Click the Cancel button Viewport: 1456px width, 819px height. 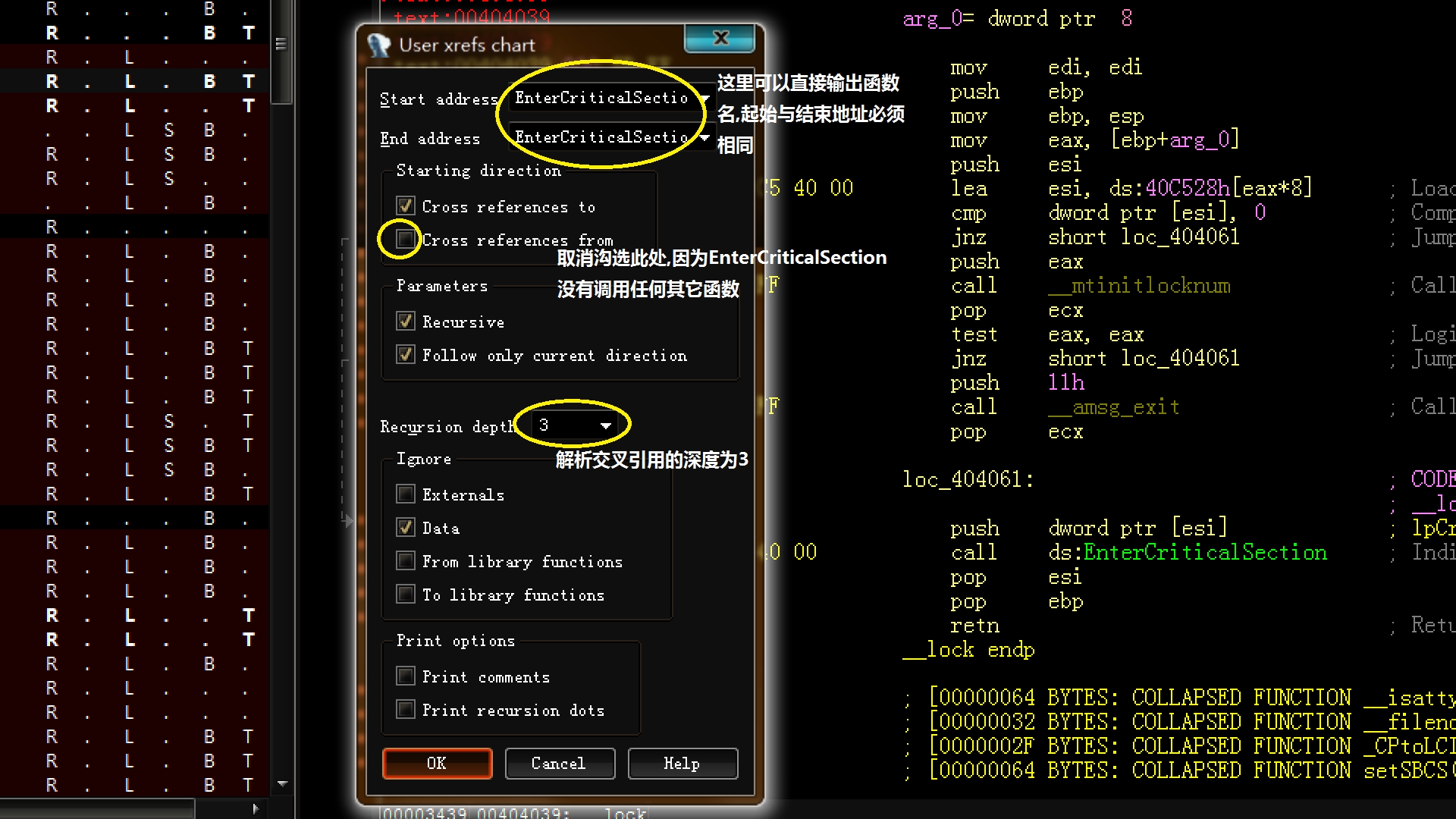pos(560,764)
